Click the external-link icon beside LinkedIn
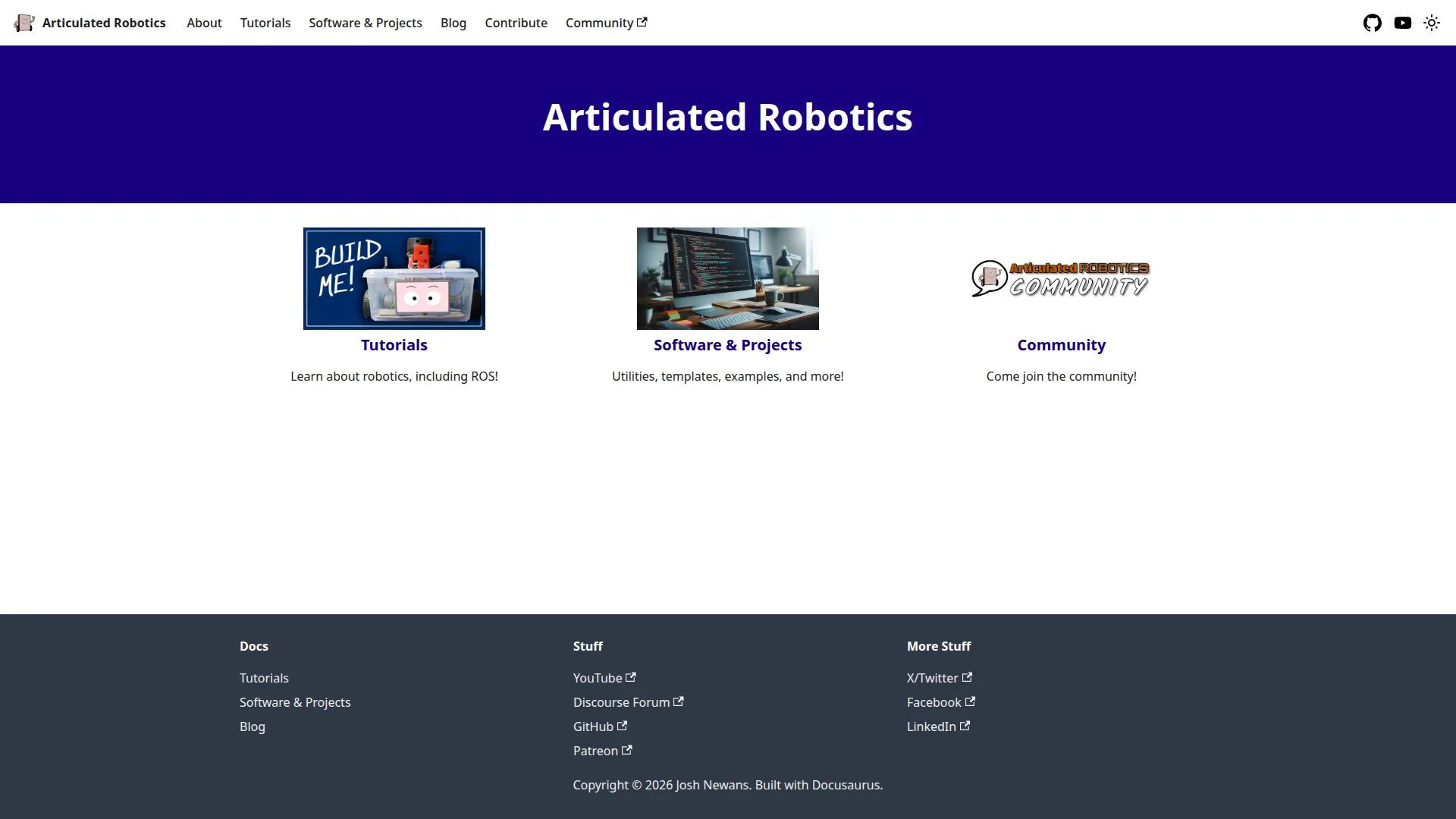Screen dimensions: 1456x819 pos(965,726)
